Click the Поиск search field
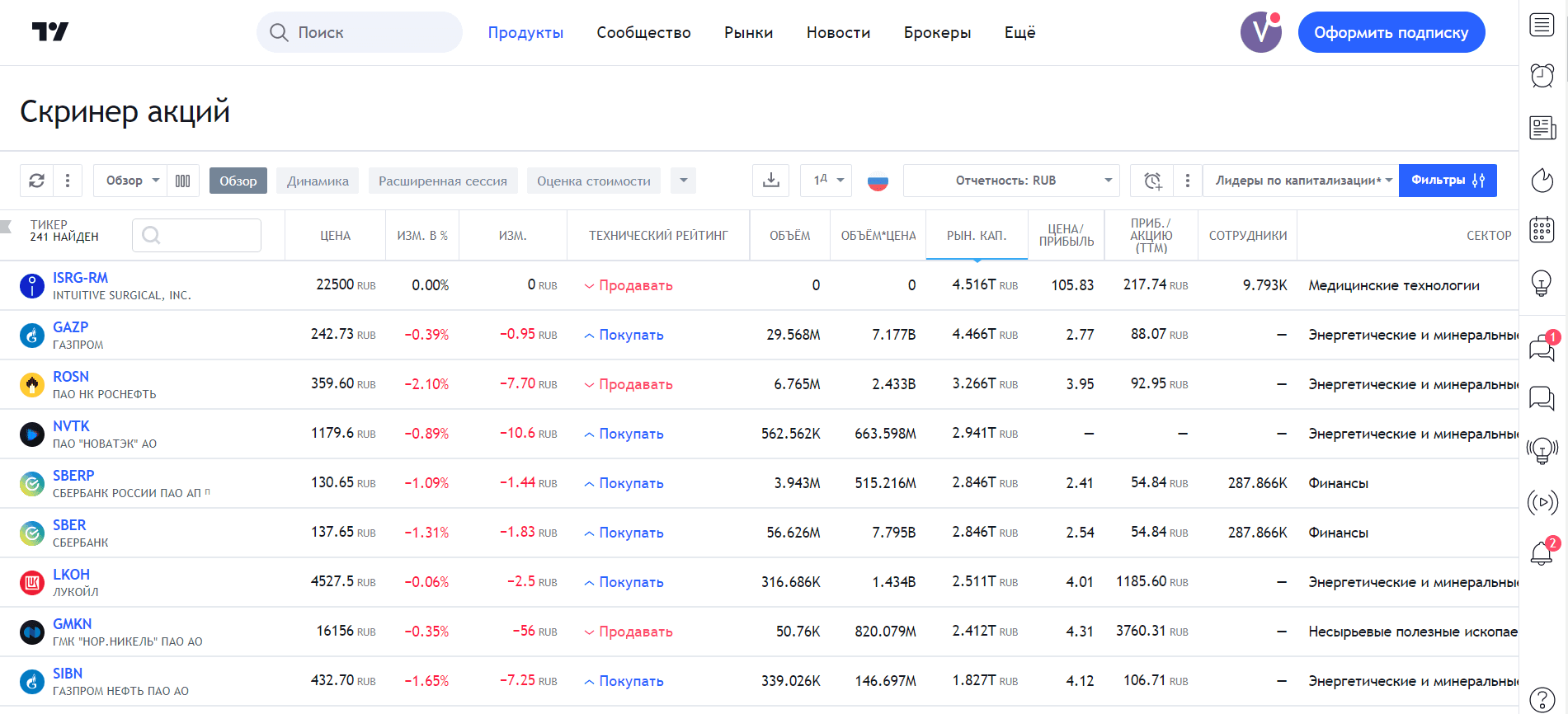Screen dimensions: 1568x714 tap(360, 32)
